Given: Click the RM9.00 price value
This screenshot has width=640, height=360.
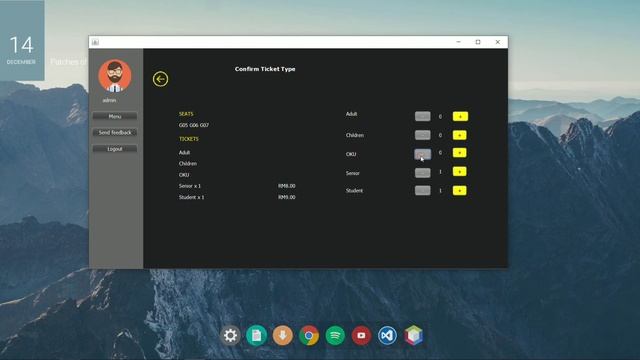Looking at the screenshot, I should tap(287, 197).
